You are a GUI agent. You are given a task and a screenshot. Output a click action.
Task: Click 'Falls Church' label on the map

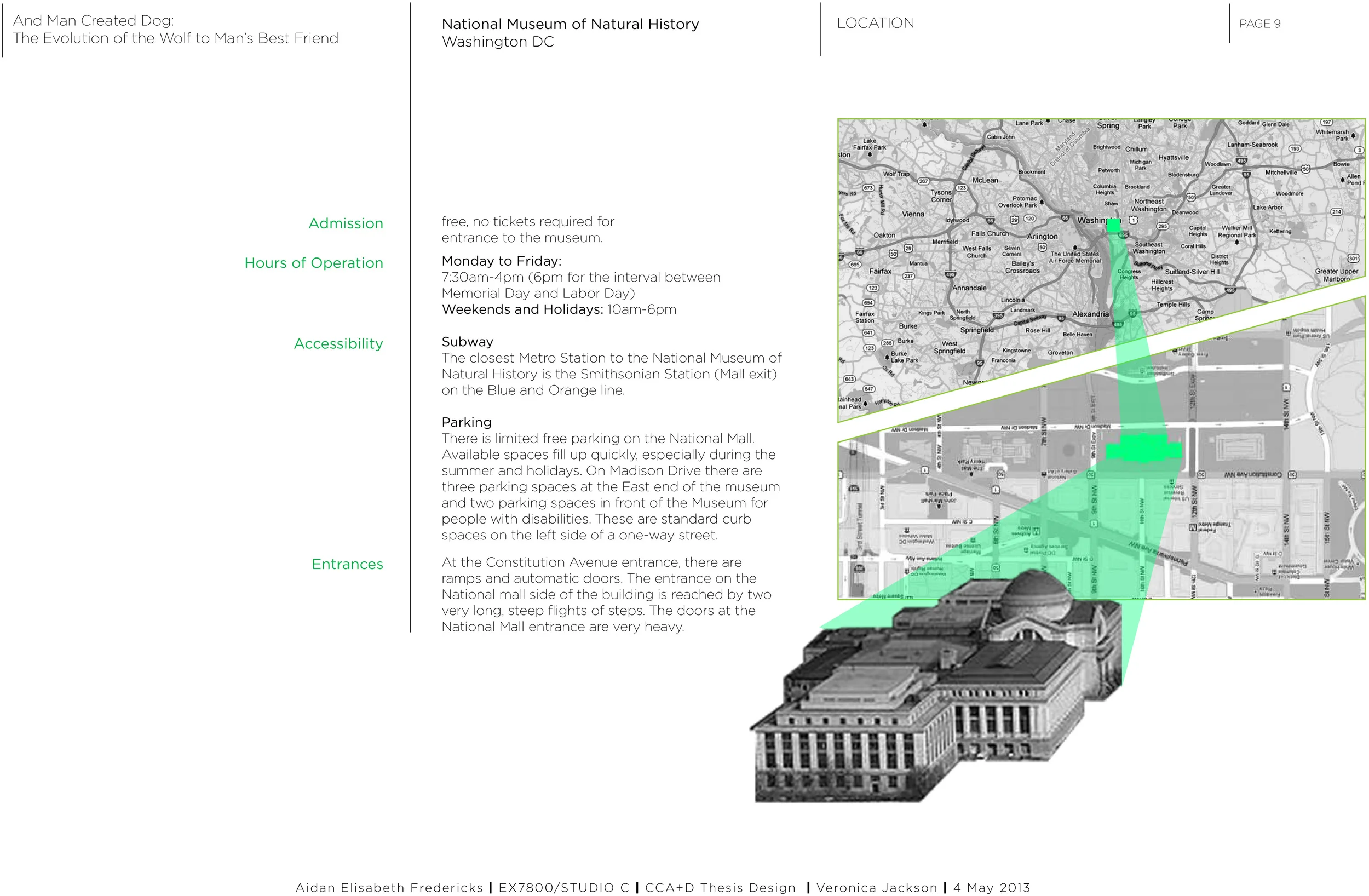990,234
